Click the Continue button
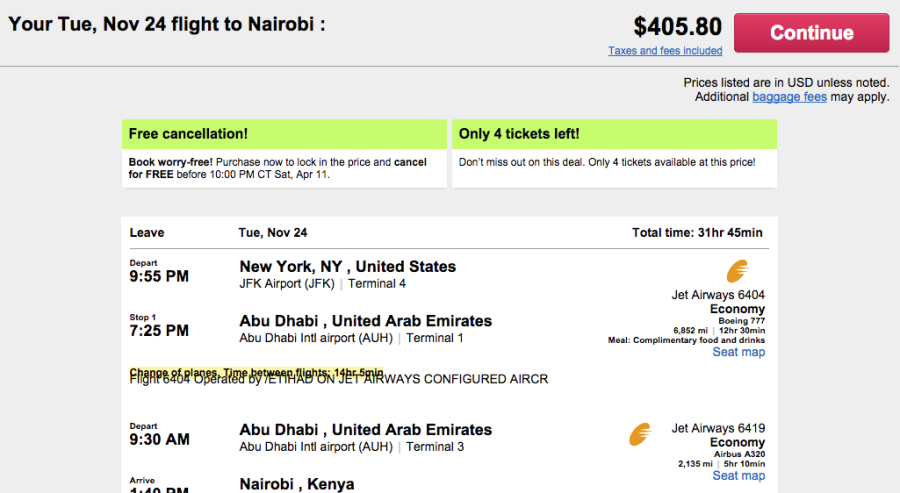The height and width of the screenshot is (493, 900). click(x=811, y=33)
